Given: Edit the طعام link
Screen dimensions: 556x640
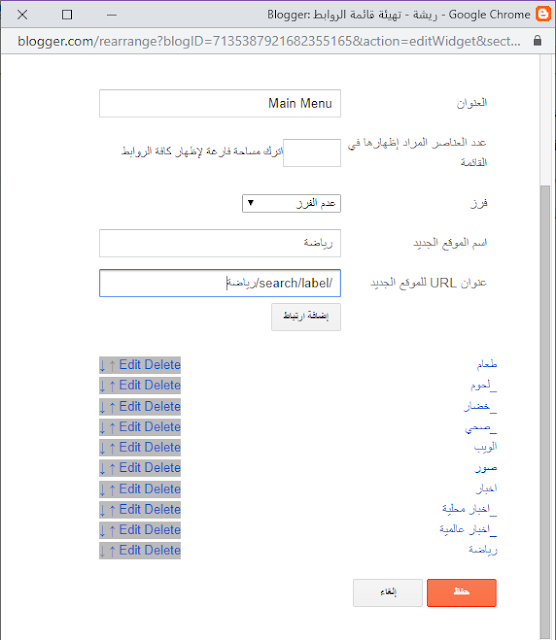Looking at the screenshot, I should pyautogui.click(x=130, y=364).
